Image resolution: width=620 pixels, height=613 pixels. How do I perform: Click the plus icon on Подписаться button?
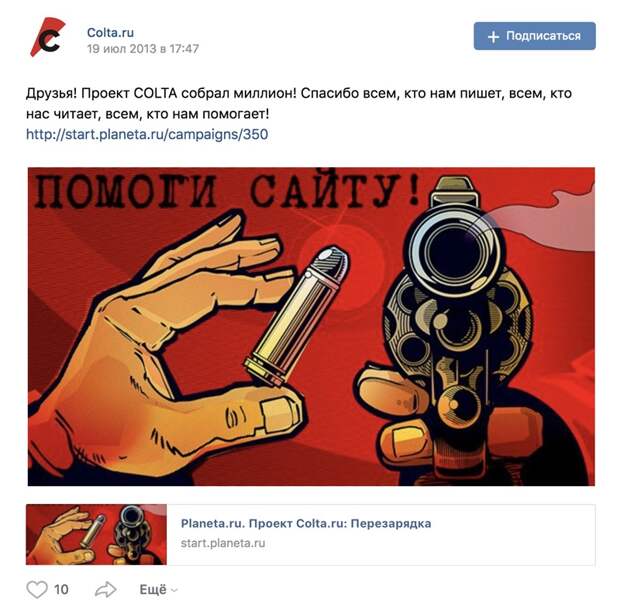click(493, 37)
